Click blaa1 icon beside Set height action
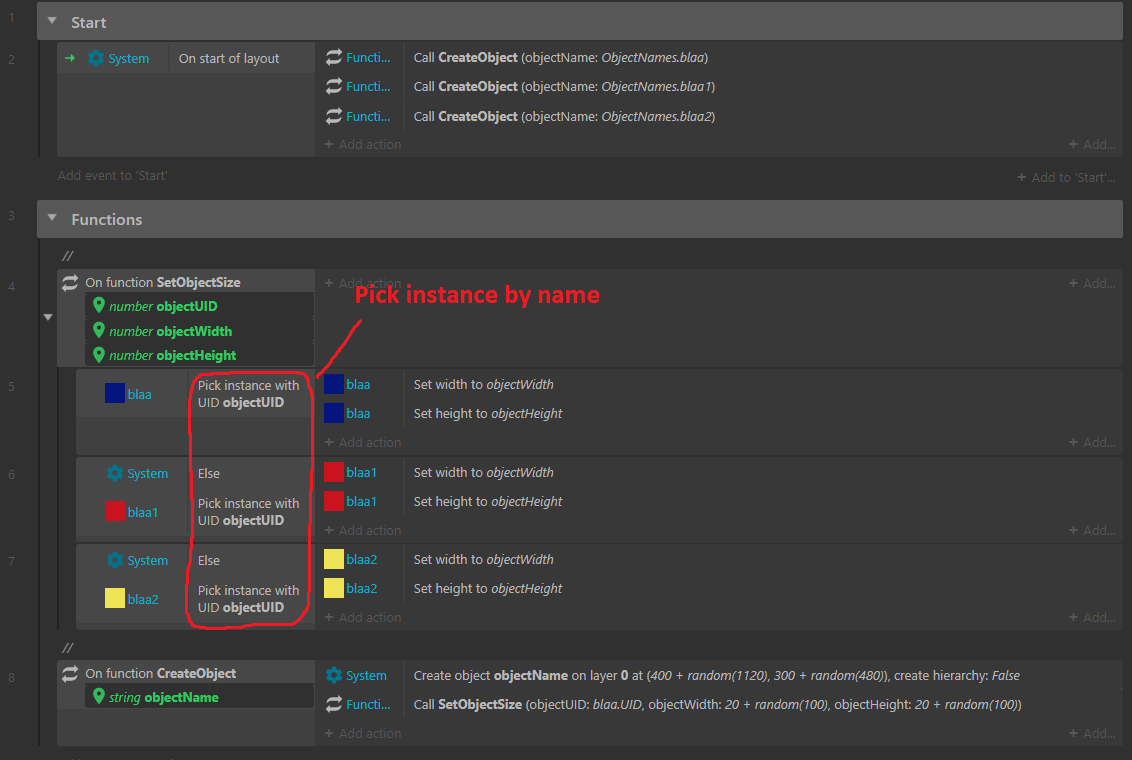The image size is (1132, 760). (x=334, y=501)
